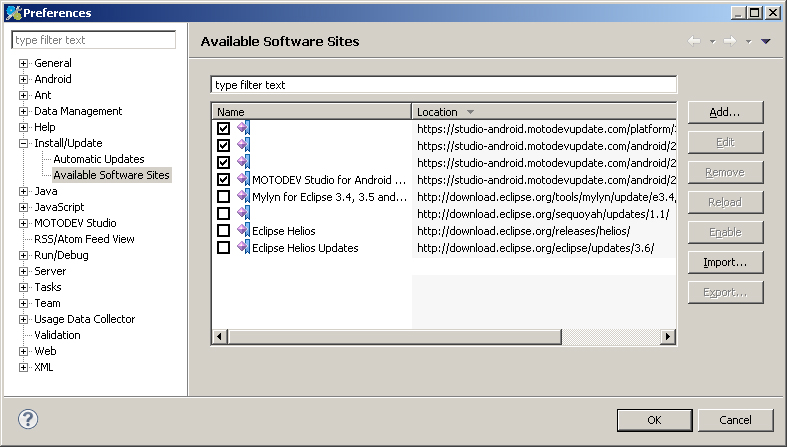Click site icon next to Eclipse Helios Updates
This screenshot has width=787, height=447.
(243, 247)
